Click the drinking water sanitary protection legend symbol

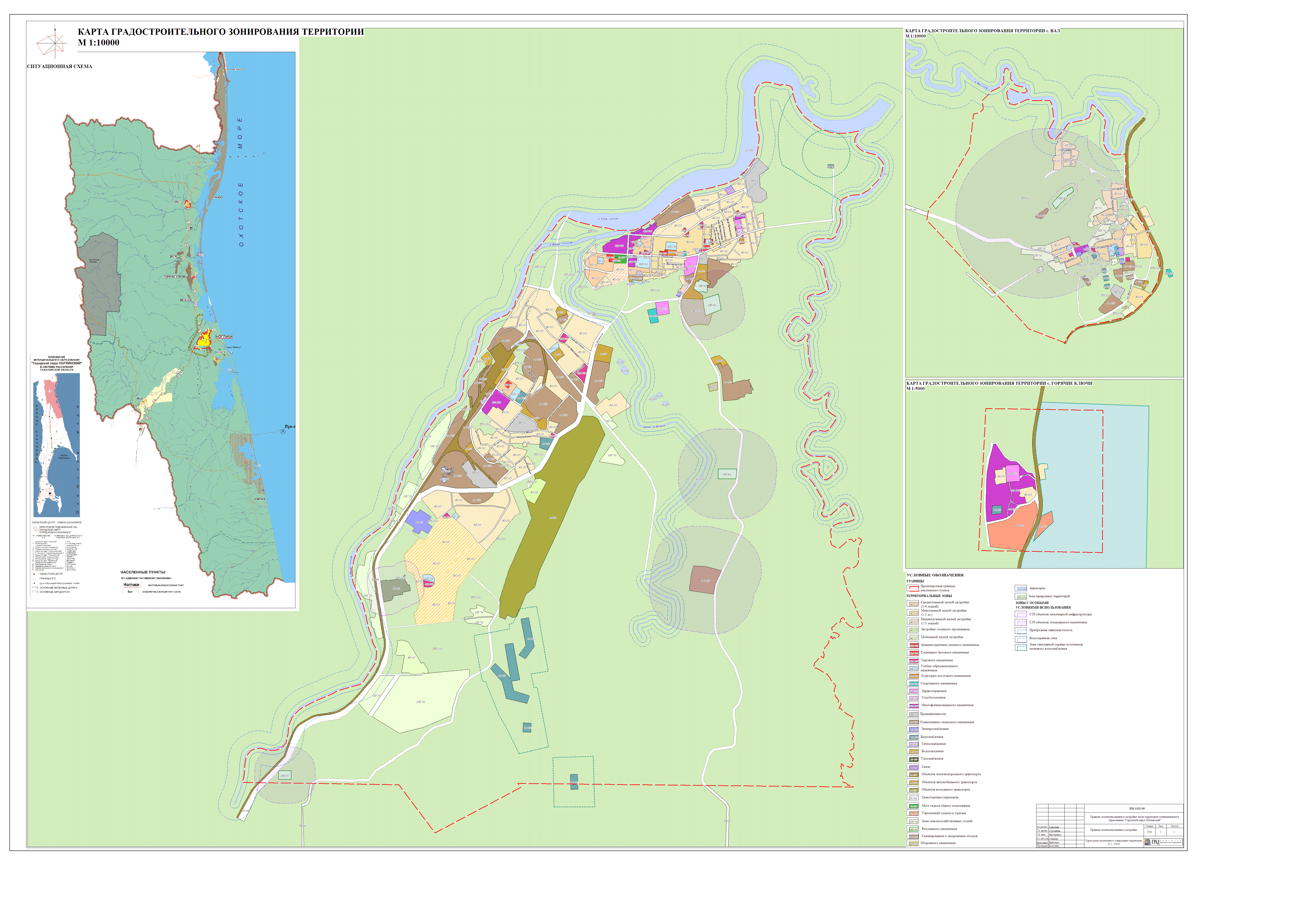(x=1021, y=647)
